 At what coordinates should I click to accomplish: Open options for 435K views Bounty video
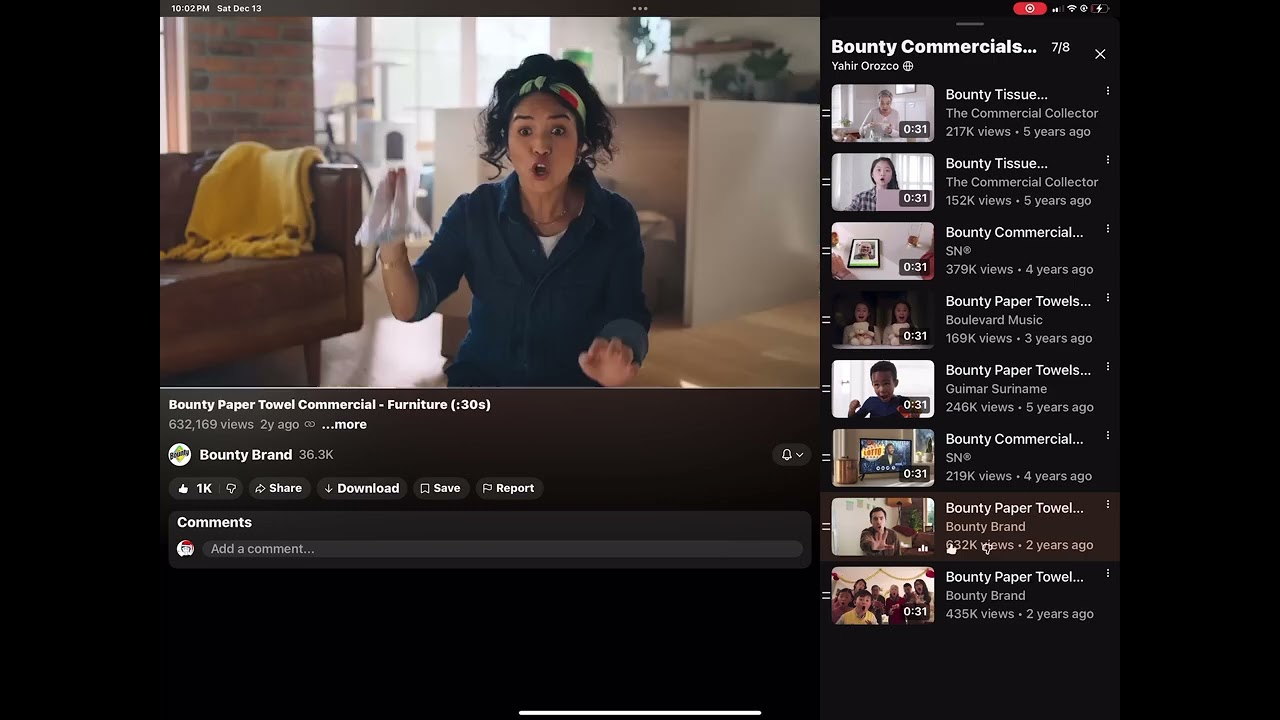pos(1107,575)
